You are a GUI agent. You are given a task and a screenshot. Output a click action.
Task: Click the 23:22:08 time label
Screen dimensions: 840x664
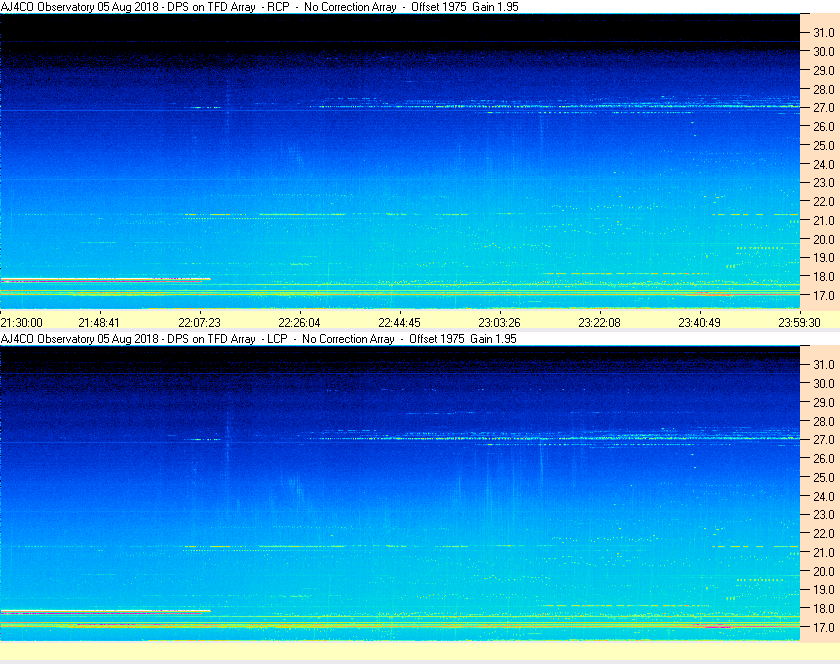(x=599, y=323)
